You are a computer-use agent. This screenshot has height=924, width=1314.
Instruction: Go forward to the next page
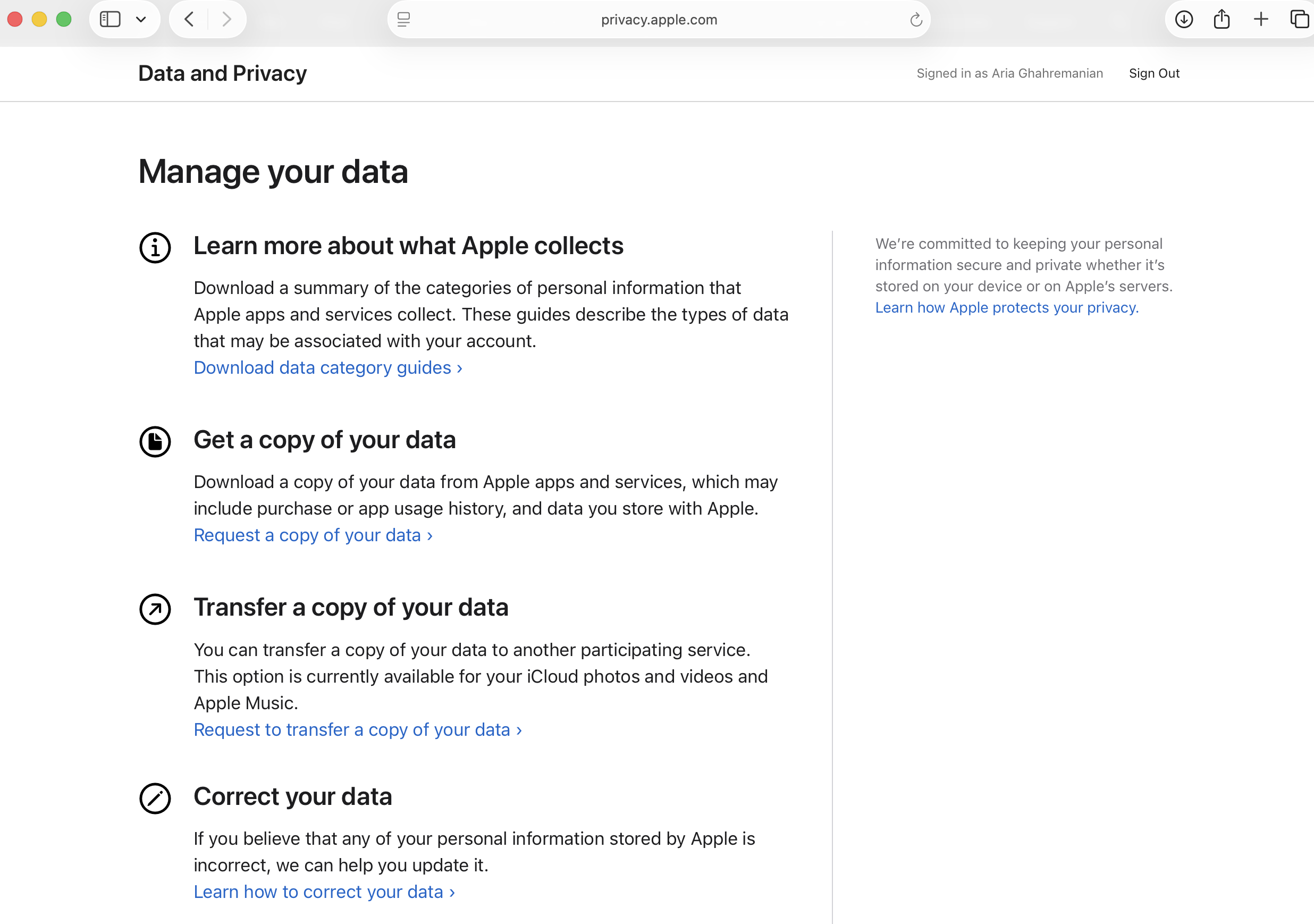point(226,20)
